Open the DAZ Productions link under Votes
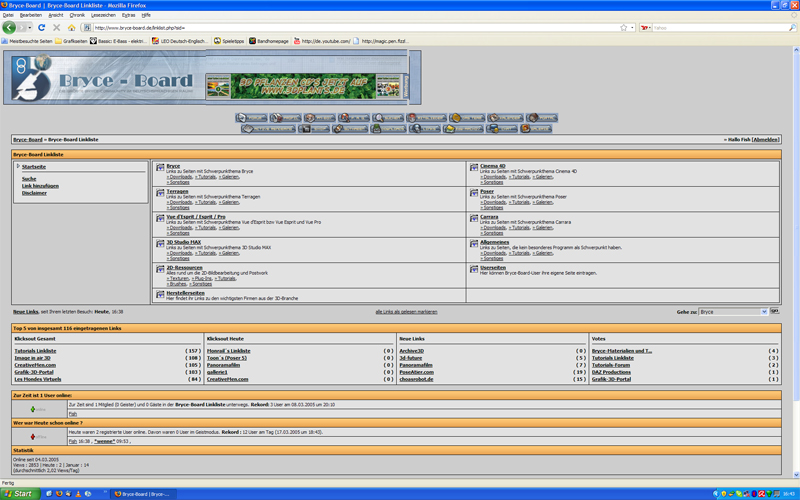This screenshot has height=500, width=800. pos(611,372)
